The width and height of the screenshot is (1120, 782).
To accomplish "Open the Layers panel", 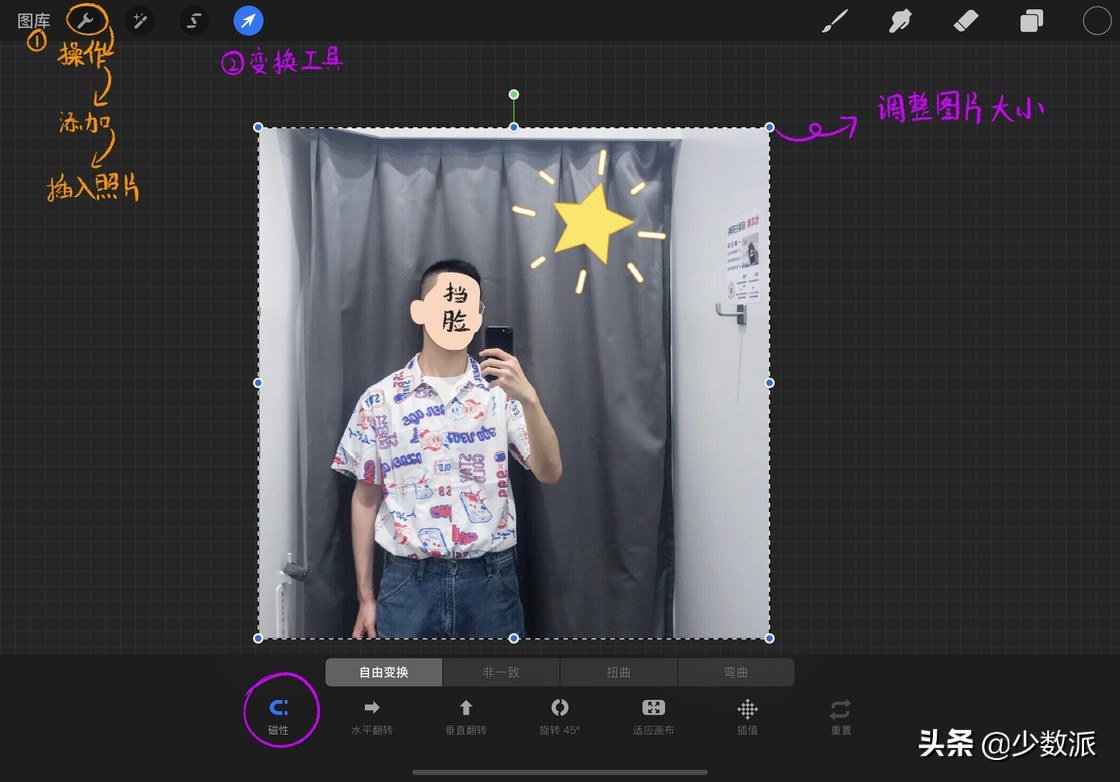I will (x=1031, y=20).
